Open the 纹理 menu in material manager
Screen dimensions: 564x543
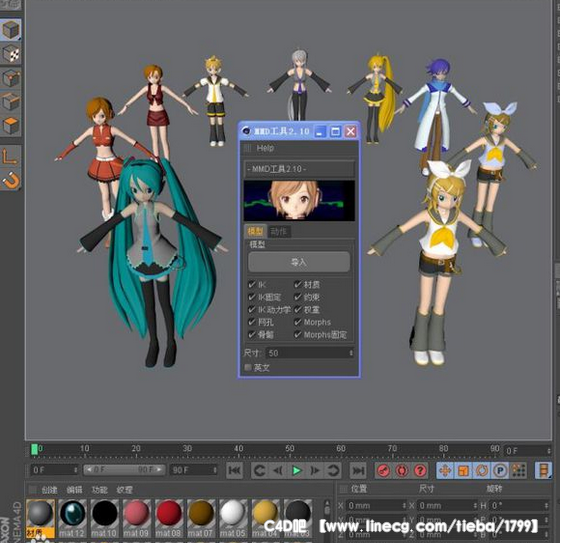click(x=124, y=490)
